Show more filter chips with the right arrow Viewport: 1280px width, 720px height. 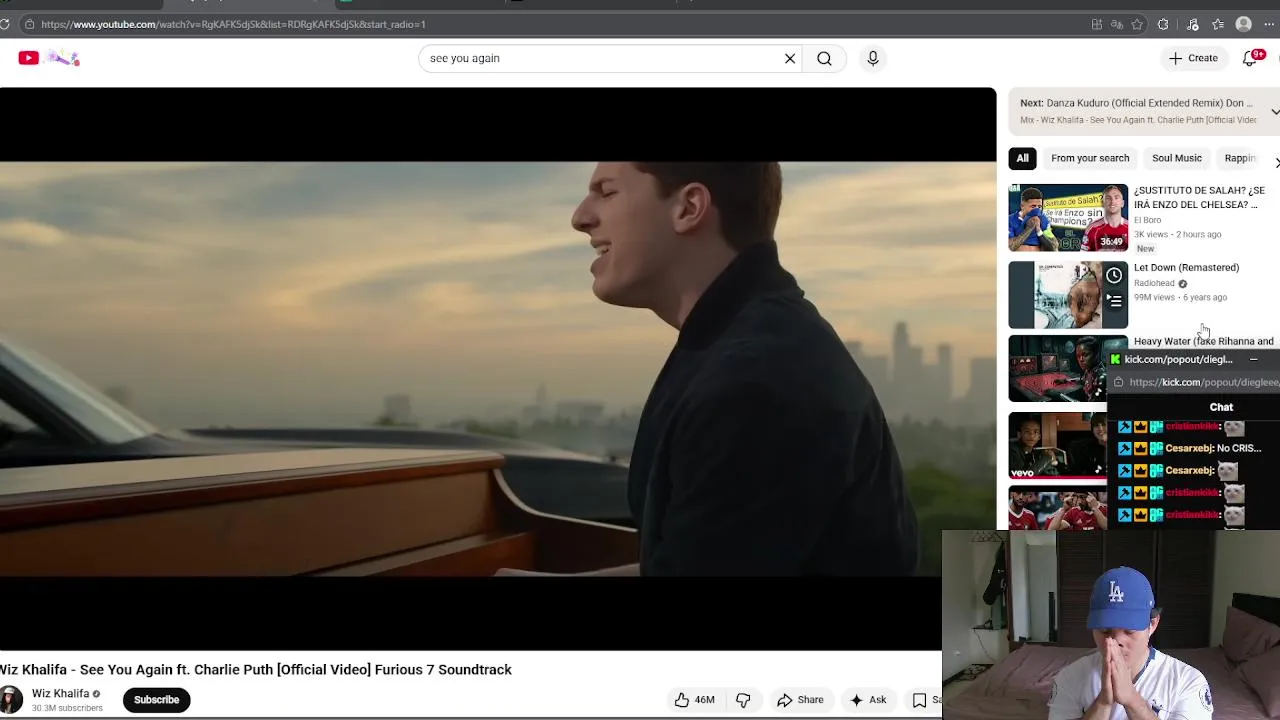pos(1276,162)
